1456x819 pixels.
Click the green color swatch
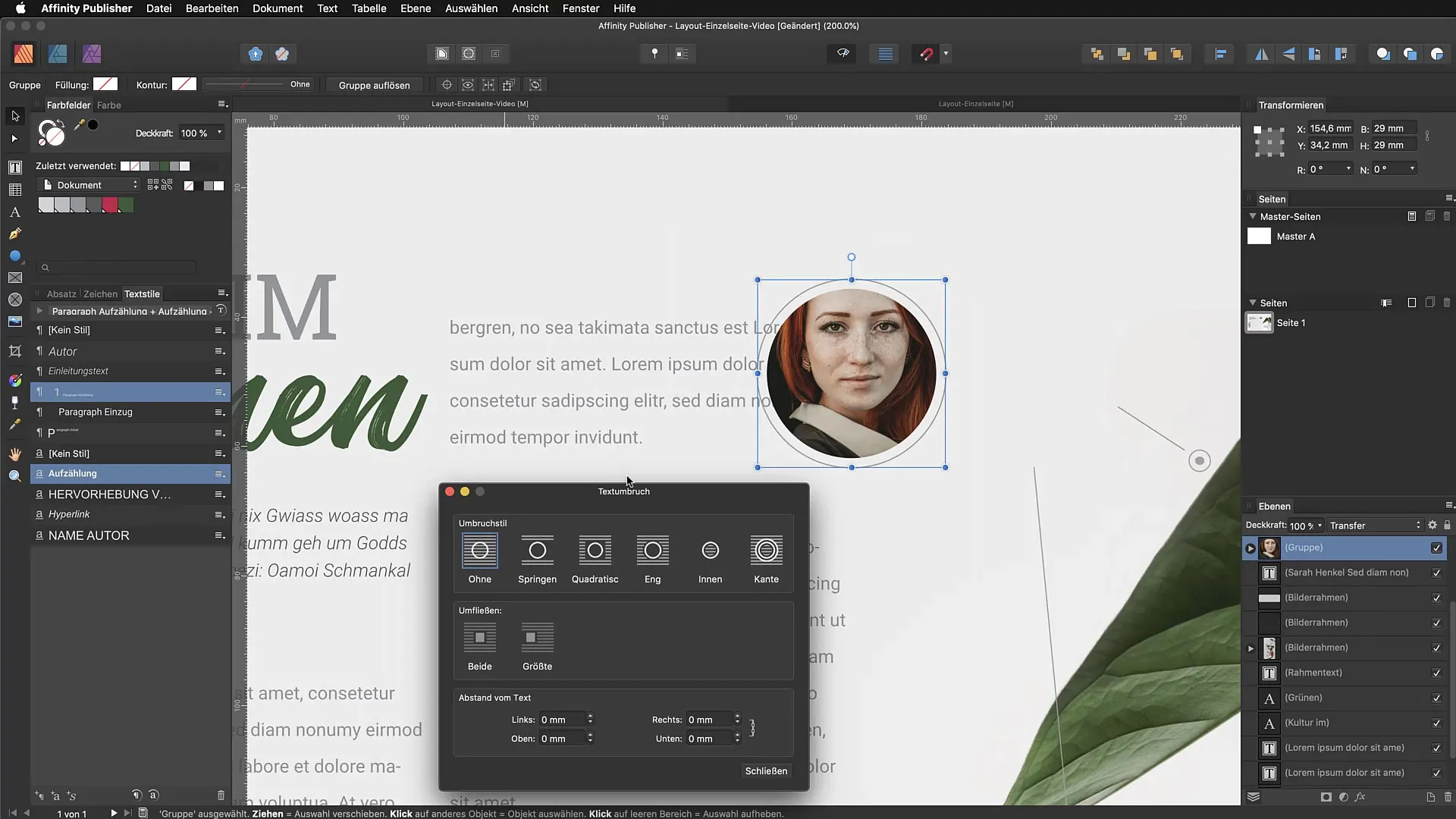click(126, 205)
